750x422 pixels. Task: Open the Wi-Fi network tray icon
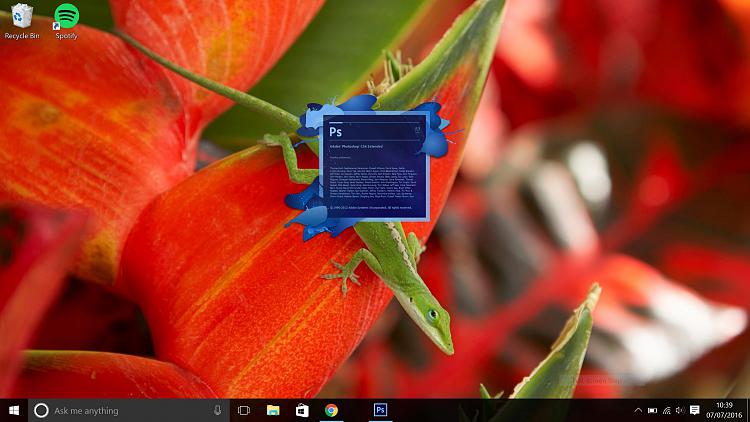666,411
